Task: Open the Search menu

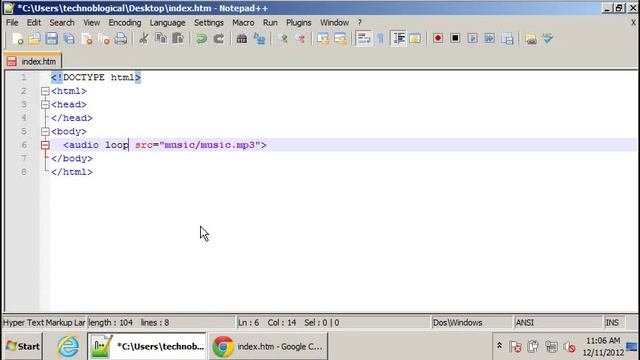Action: (x=62, y=22)
